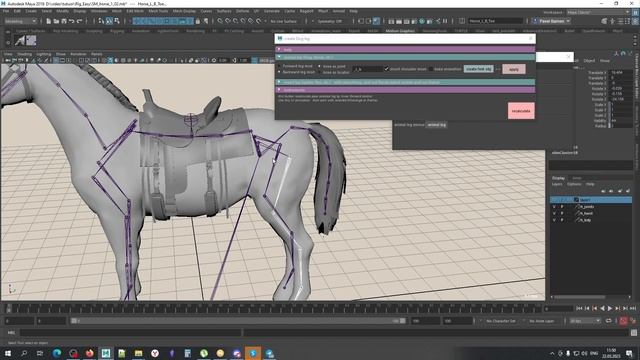
Task: Toggle the red Auto Keyframe button
Action: point(623,321)
